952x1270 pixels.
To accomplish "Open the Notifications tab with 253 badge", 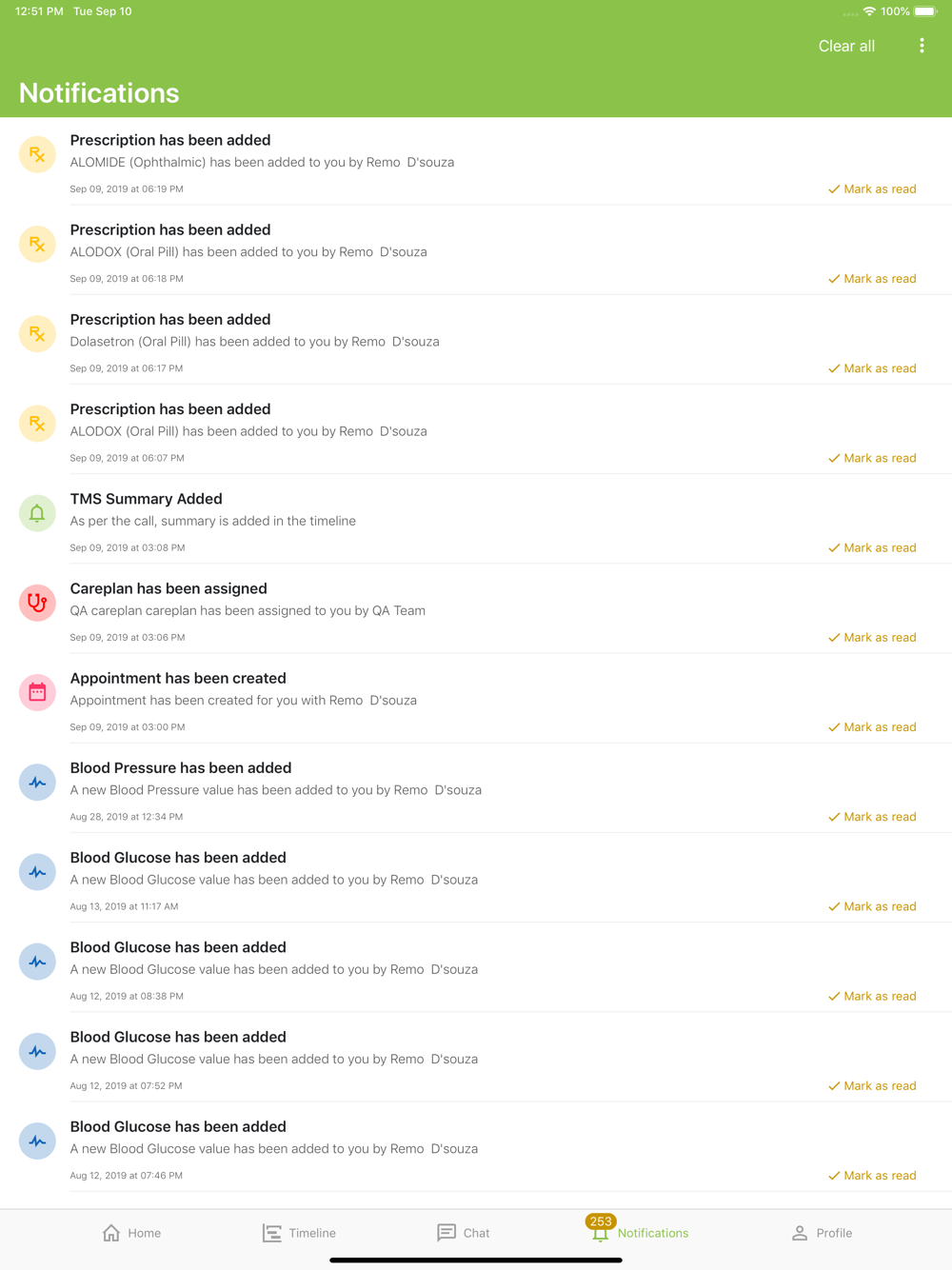I will point(638,1229).
